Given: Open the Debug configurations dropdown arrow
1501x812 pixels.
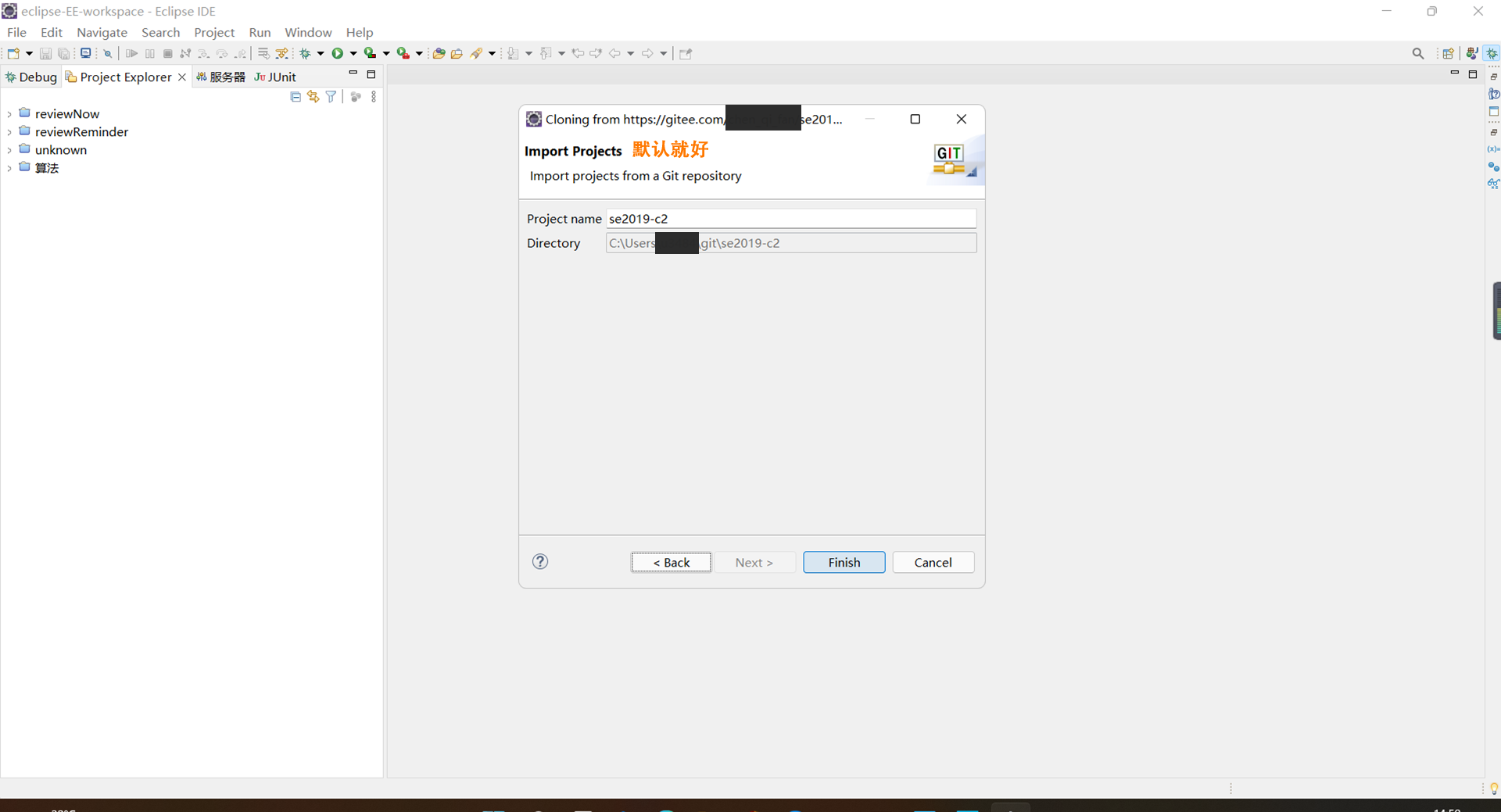Looking at the screenshot, I should tap(321, 53).
